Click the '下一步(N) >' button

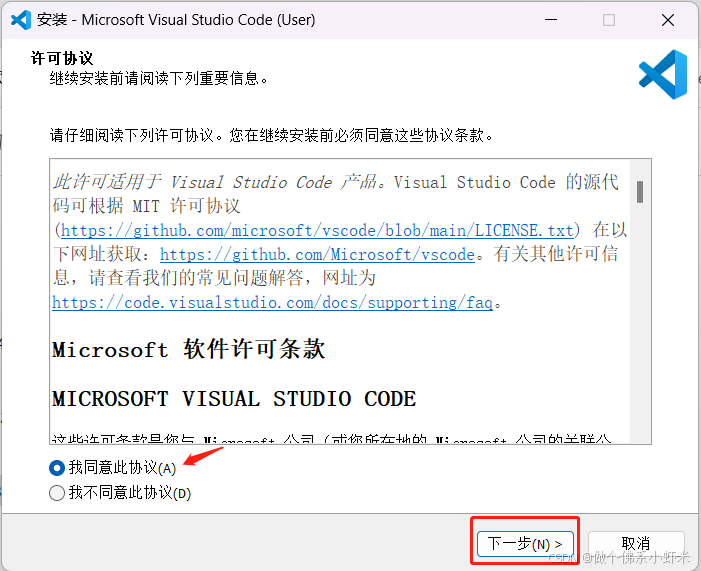[525, 544]
